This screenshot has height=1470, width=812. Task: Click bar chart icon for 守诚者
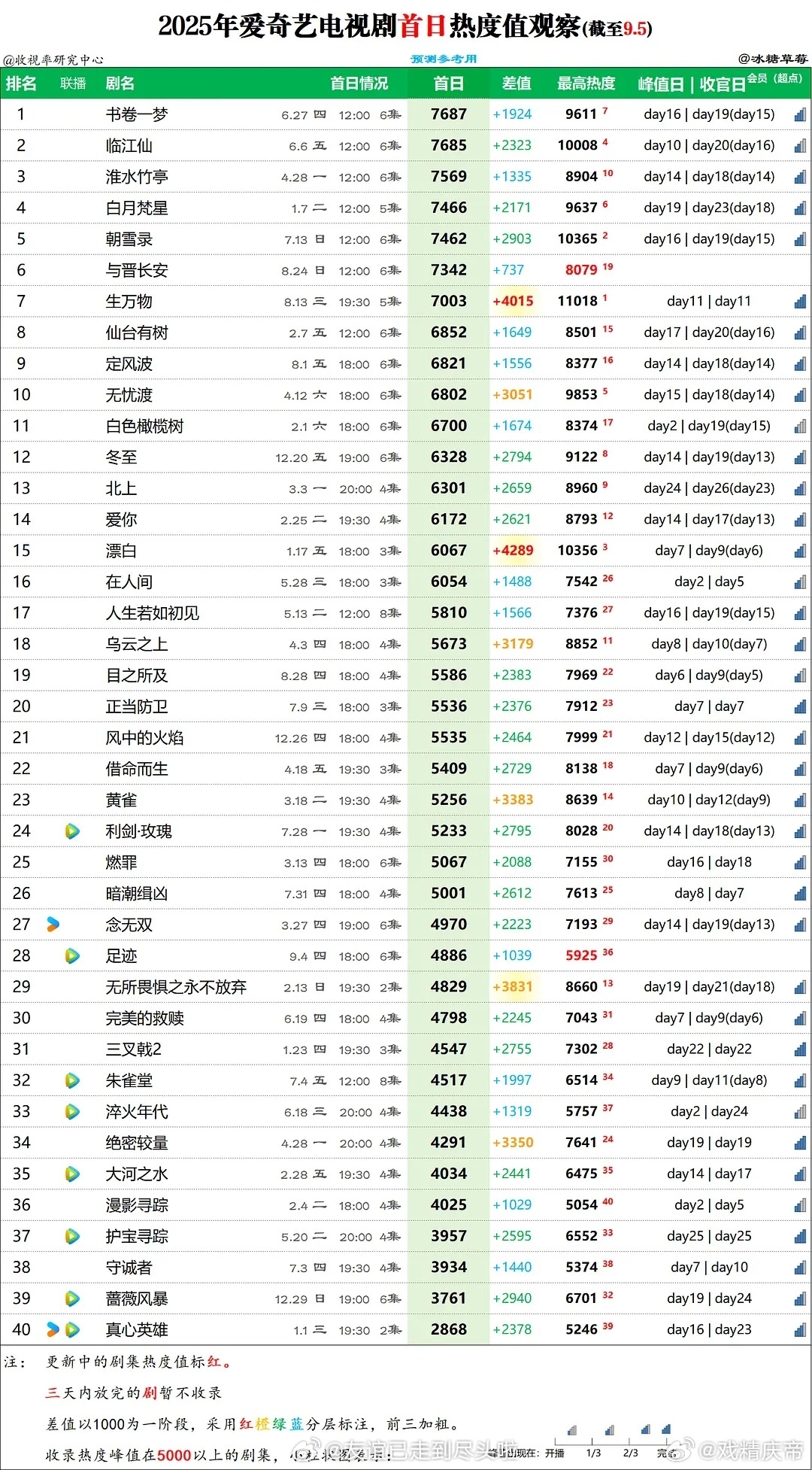click(x=800, y=1267)
